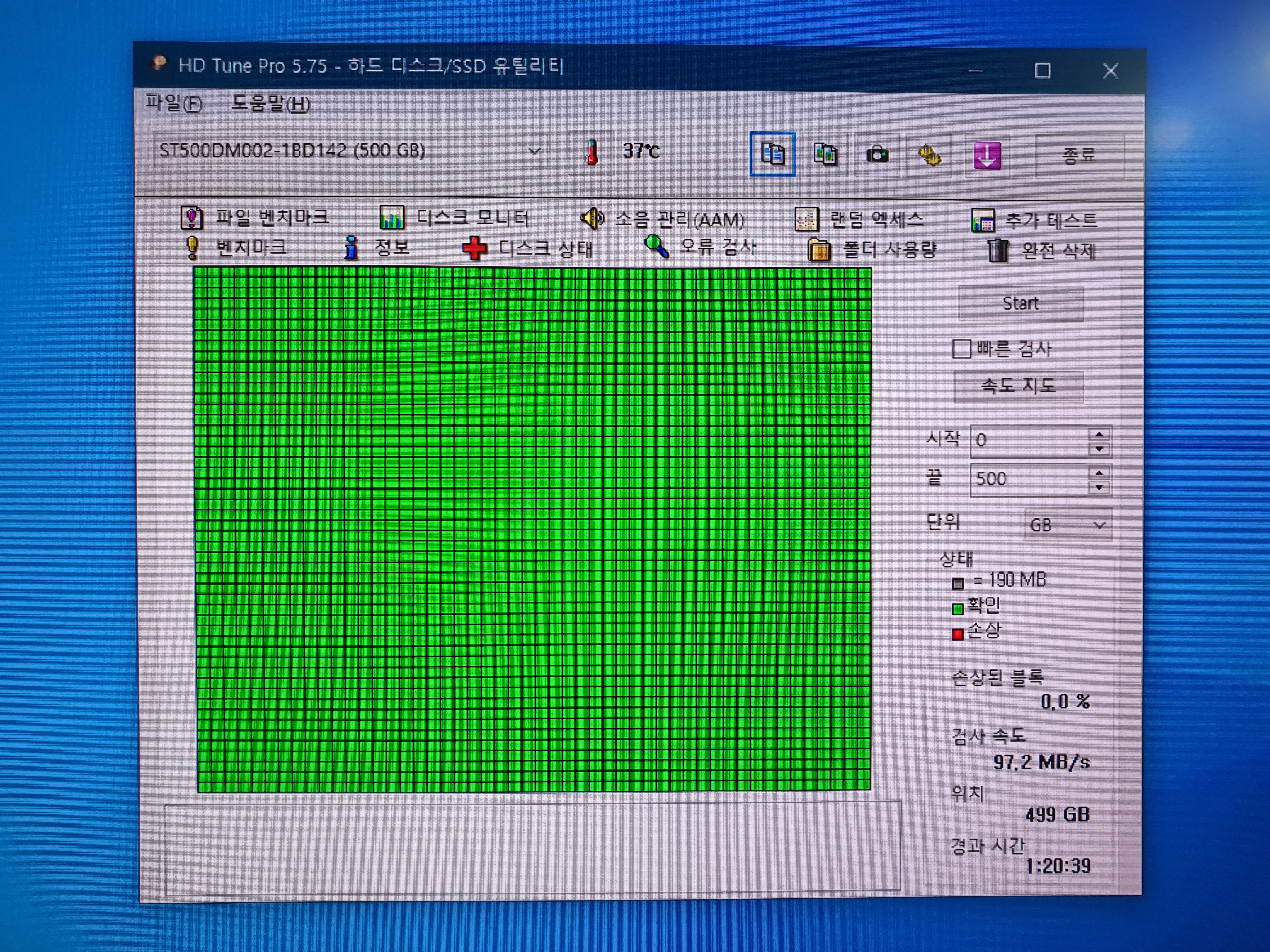
Task: Click the green 확인 legend swatch
Action: pos(957,608)
